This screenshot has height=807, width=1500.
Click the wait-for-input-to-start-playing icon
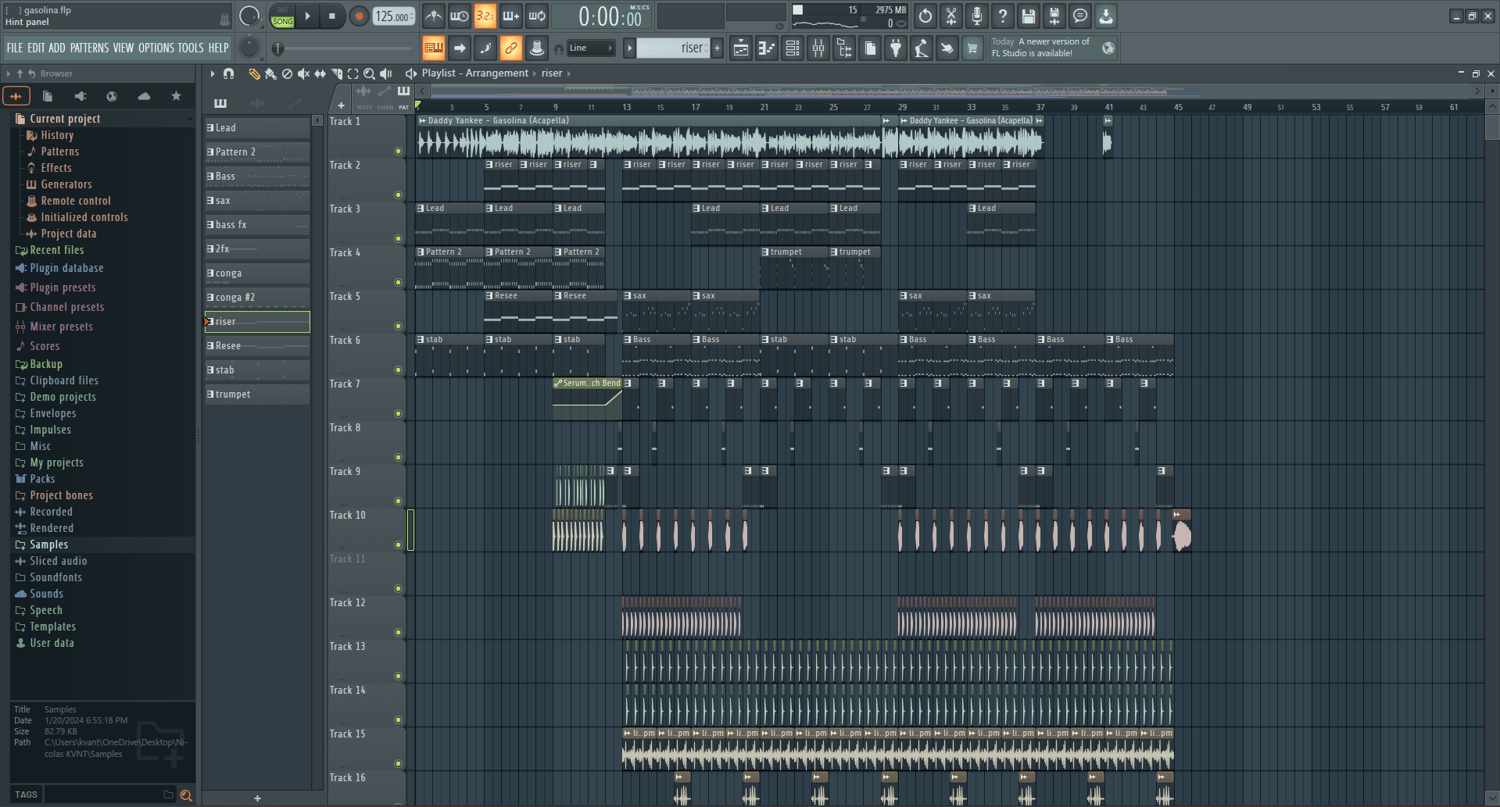pyautogui.click(x=459, y=16)
